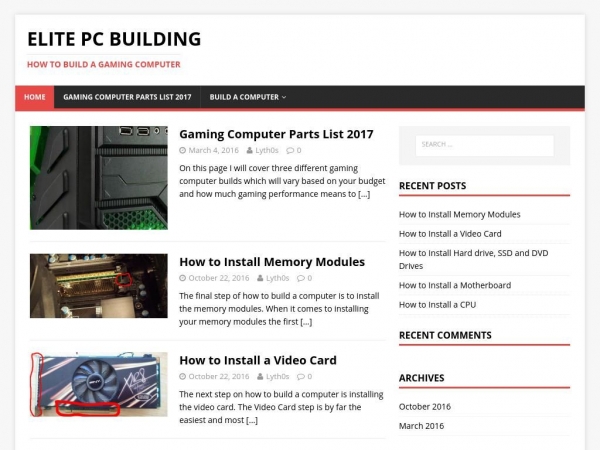
Task: Click the Recent Comments widget heading
Action: (x=445, y=336)
